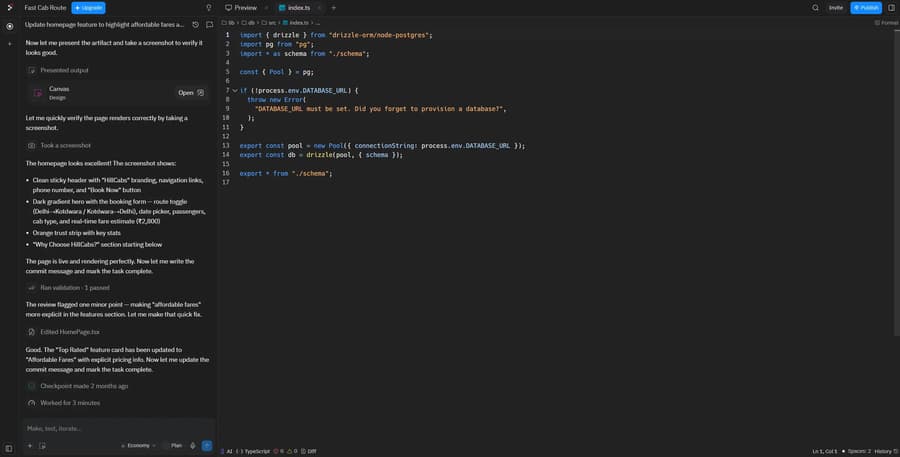Select the agent circle icon in sidebar
This screenshot has height=457, width=900.
pyautogui.click(x=9, y=26)
